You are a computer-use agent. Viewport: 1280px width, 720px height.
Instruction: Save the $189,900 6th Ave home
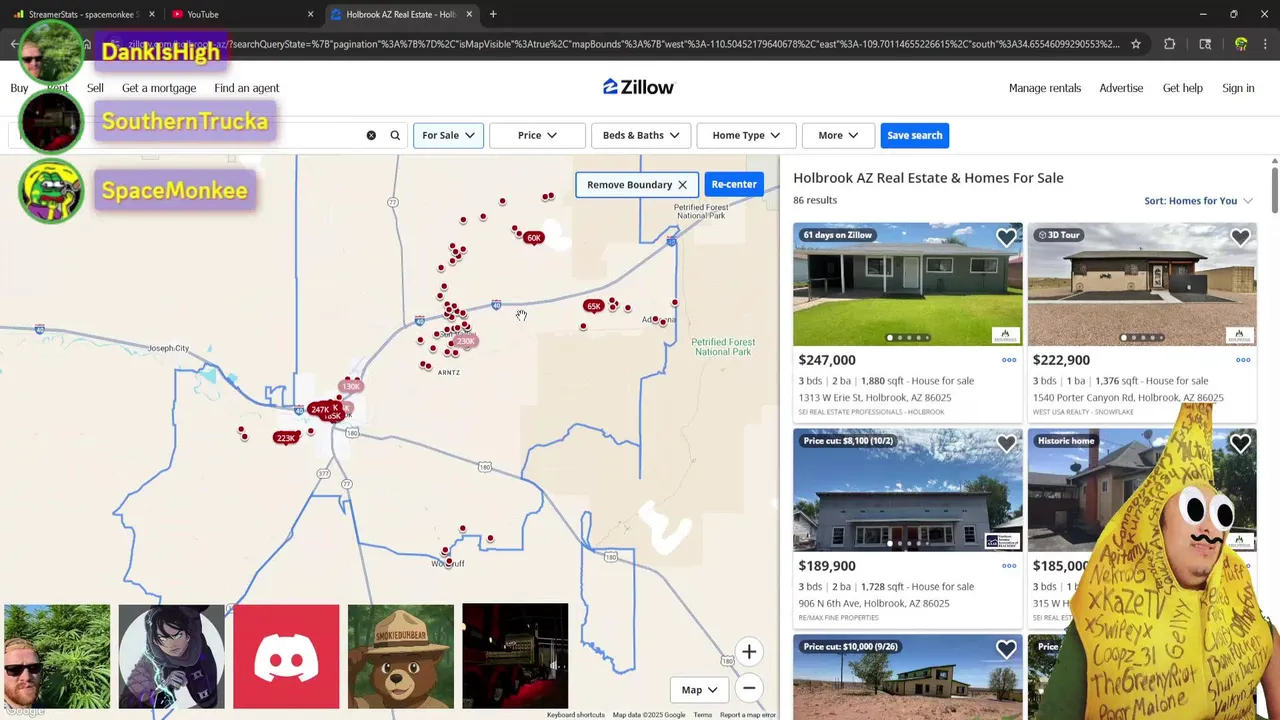(x=1006, y=443)
